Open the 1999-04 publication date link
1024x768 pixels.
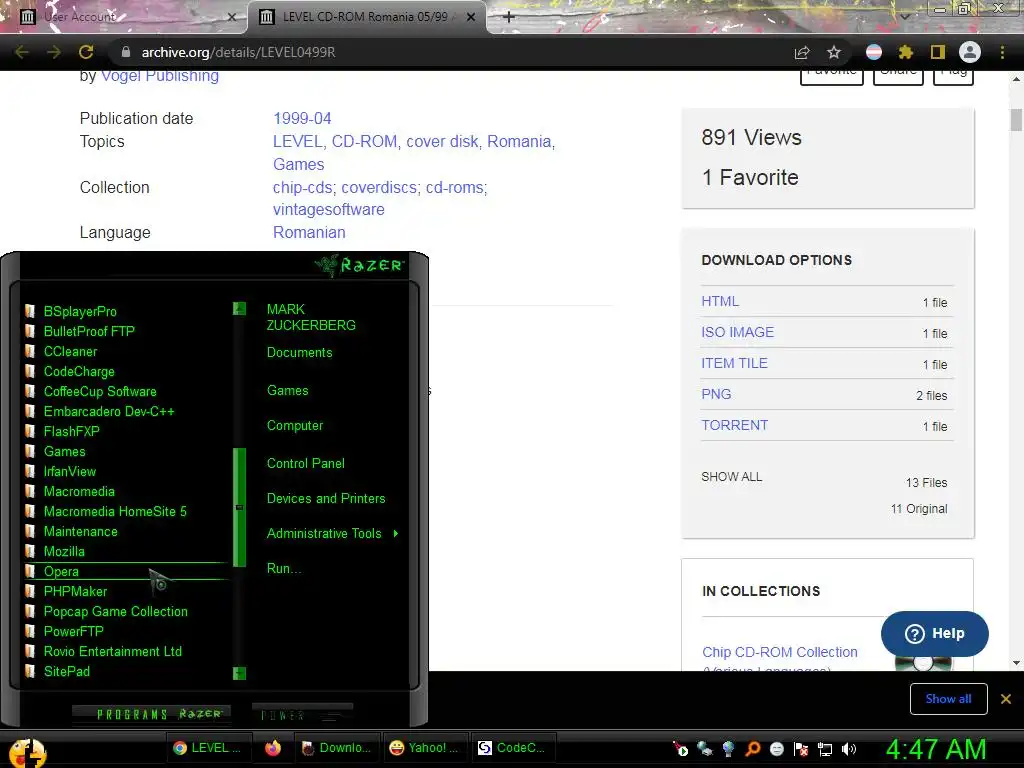pos(302,119)
